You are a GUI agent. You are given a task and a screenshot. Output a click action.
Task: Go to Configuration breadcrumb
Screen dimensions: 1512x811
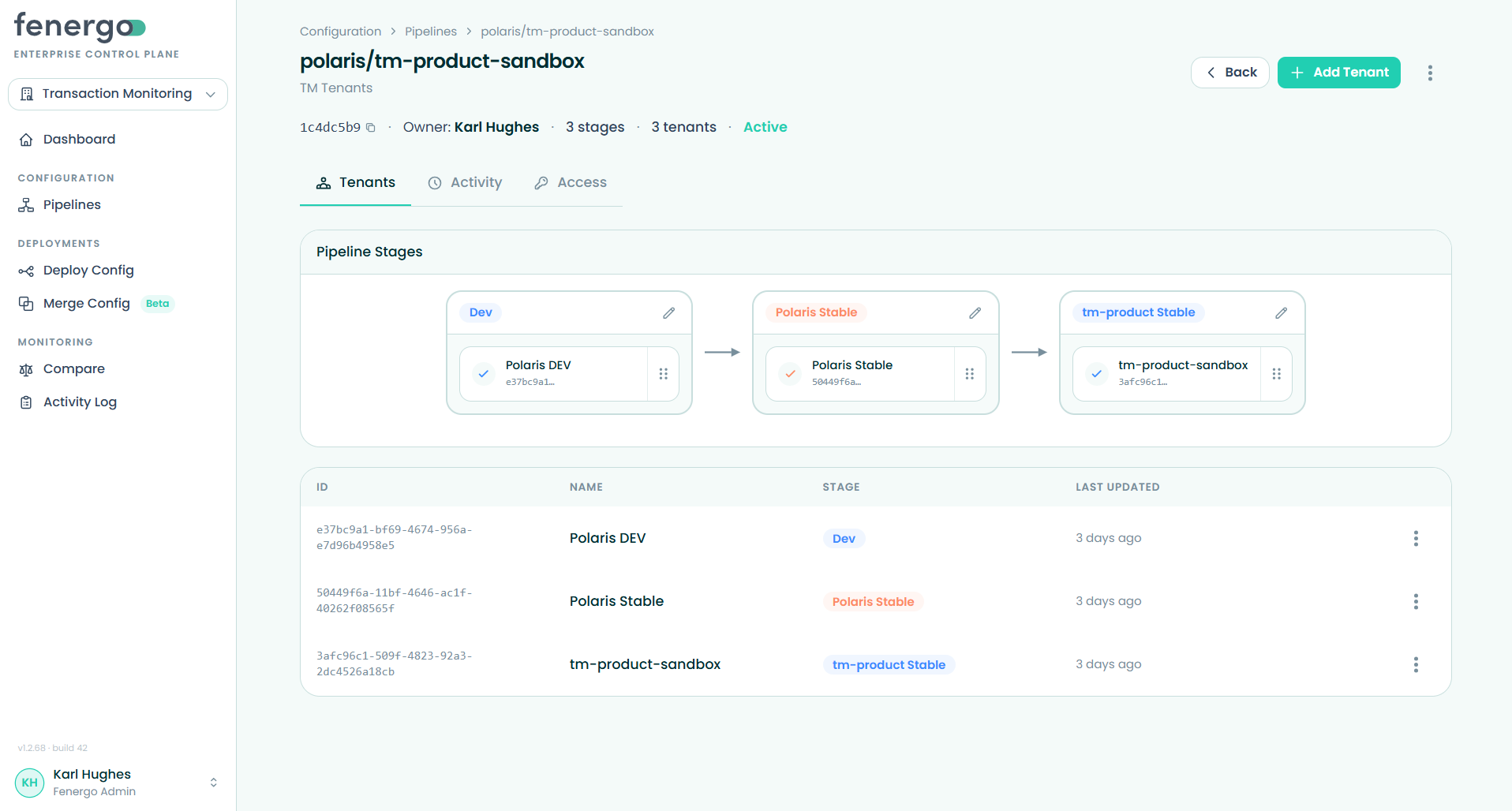point(340,32)
